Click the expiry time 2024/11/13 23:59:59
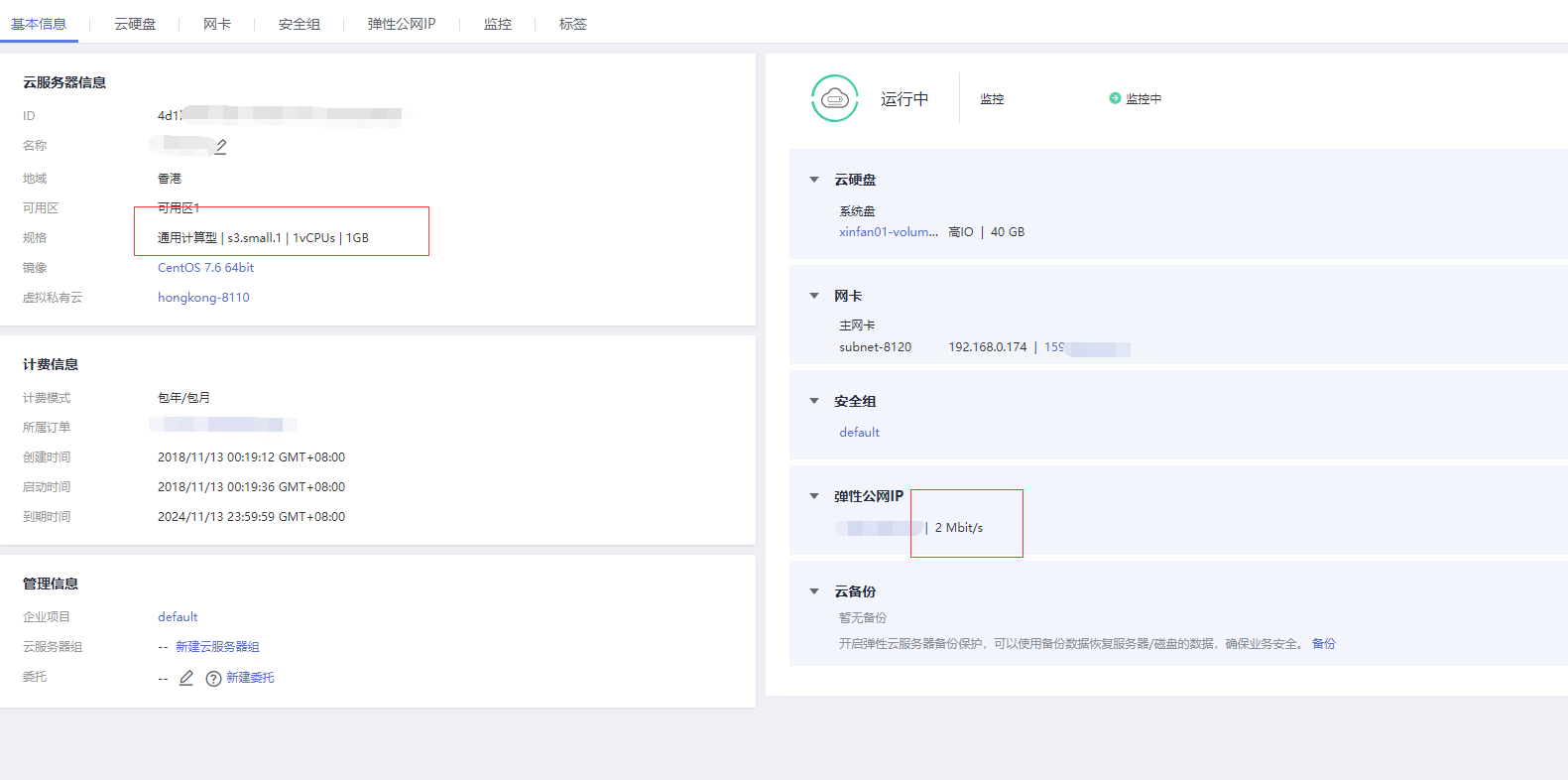 [251, 517]
